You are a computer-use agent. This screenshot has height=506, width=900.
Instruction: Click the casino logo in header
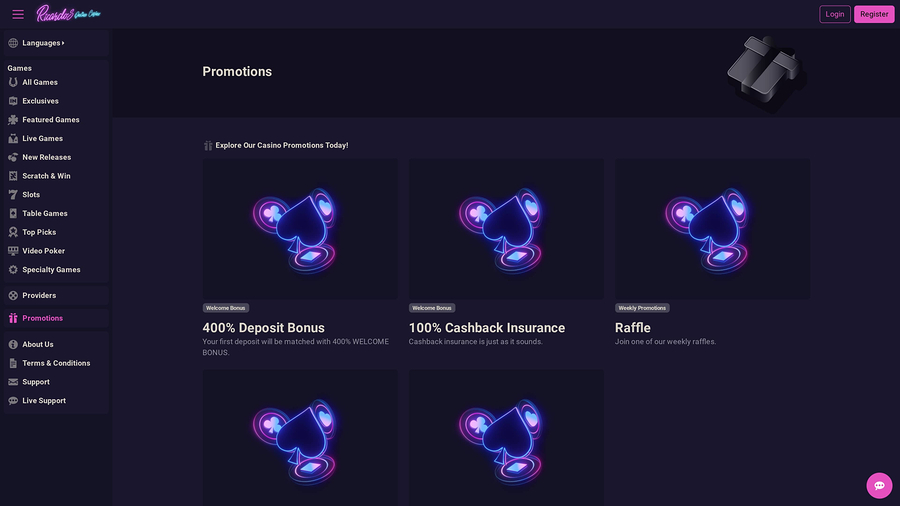pyautogui.click(x=68, y=14)
